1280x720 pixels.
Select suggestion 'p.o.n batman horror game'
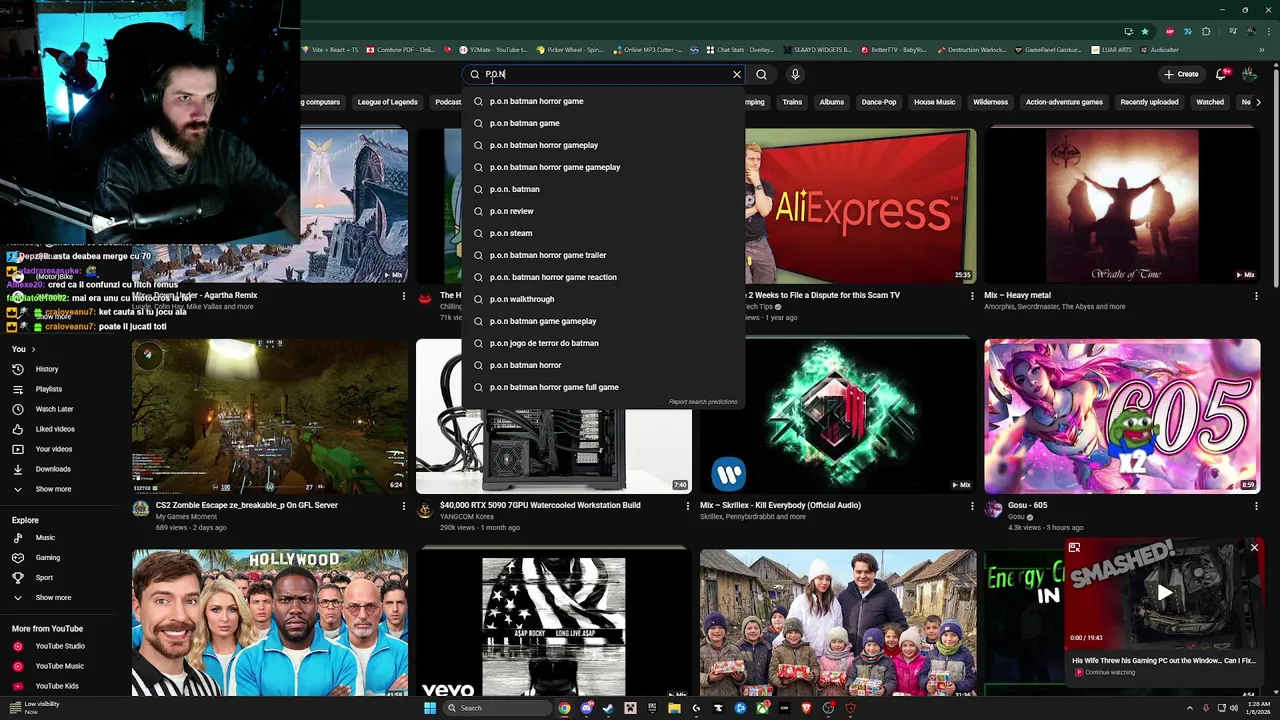[603, 101]
